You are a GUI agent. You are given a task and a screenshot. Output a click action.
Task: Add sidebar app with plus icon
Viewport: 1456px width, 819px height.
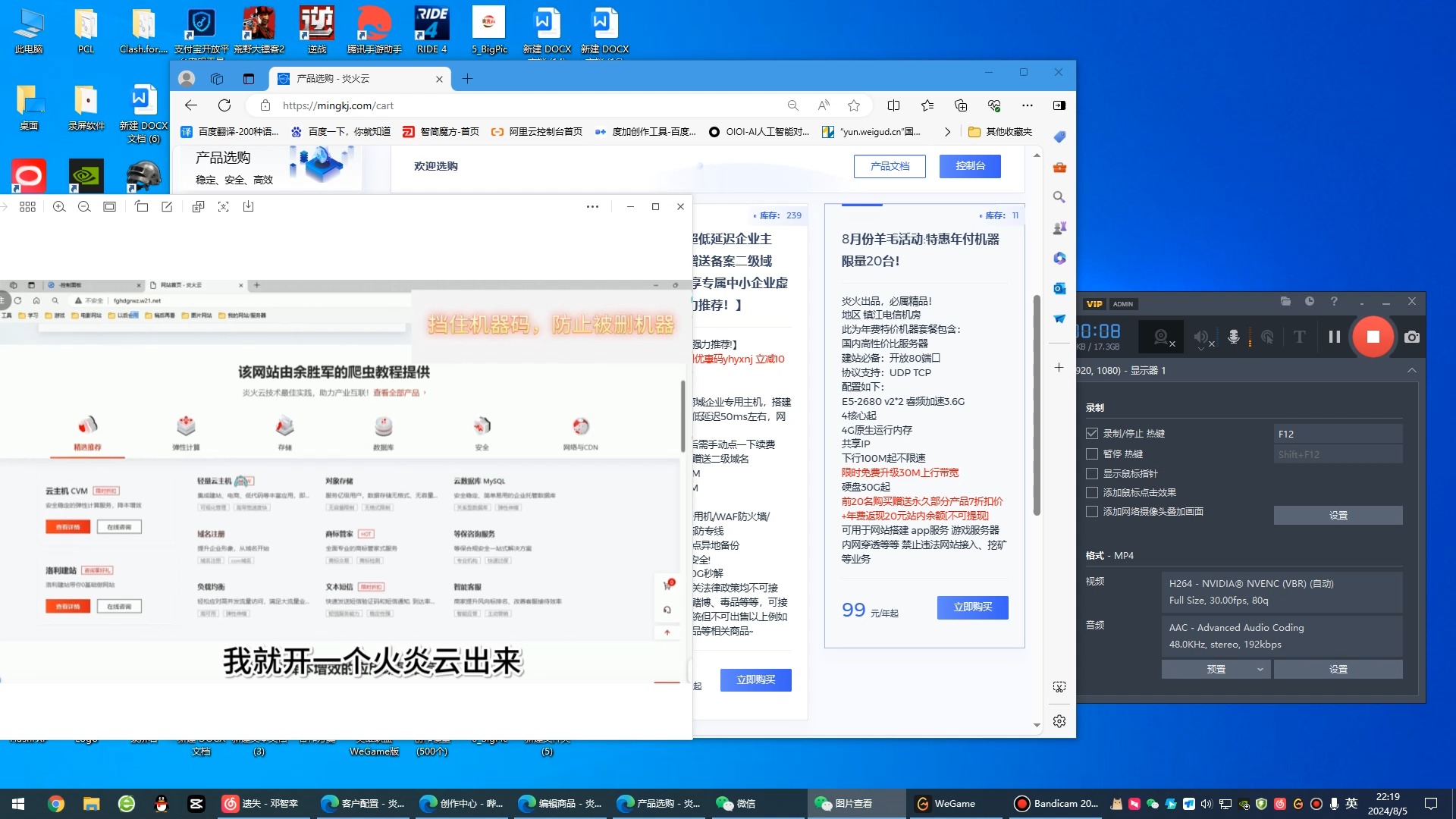coord(1059,367)
